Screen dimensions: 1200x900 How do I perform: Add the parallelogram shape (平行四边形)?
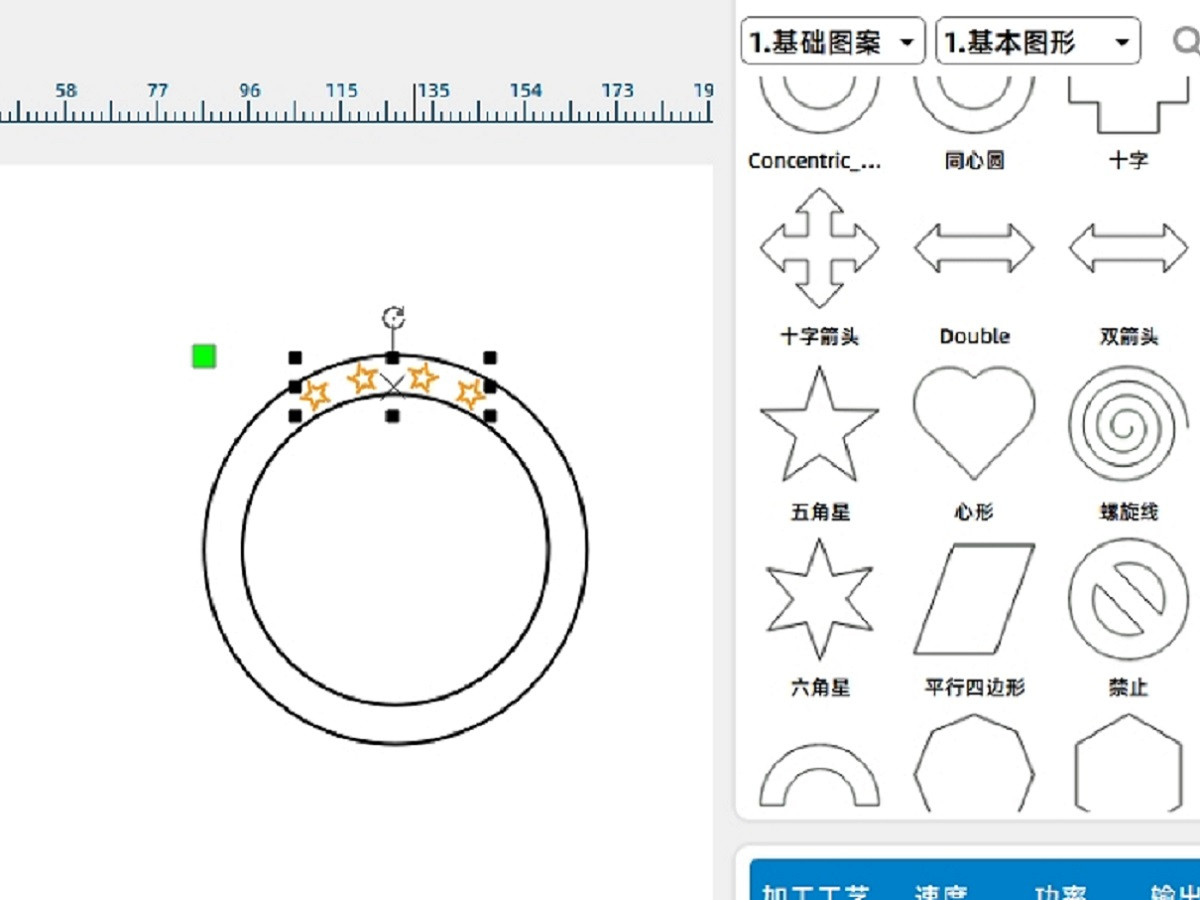point(973,600)
